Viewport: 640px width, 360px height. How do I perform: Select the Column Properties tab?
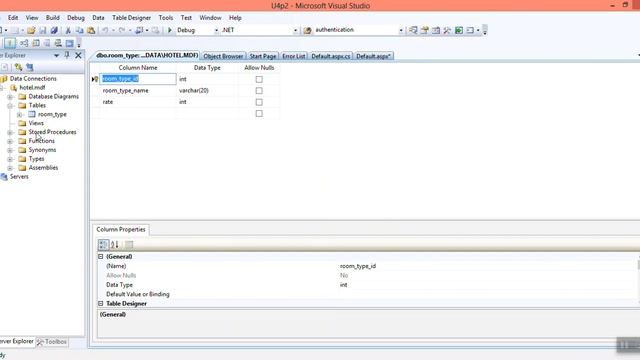(x=121, y=230)
